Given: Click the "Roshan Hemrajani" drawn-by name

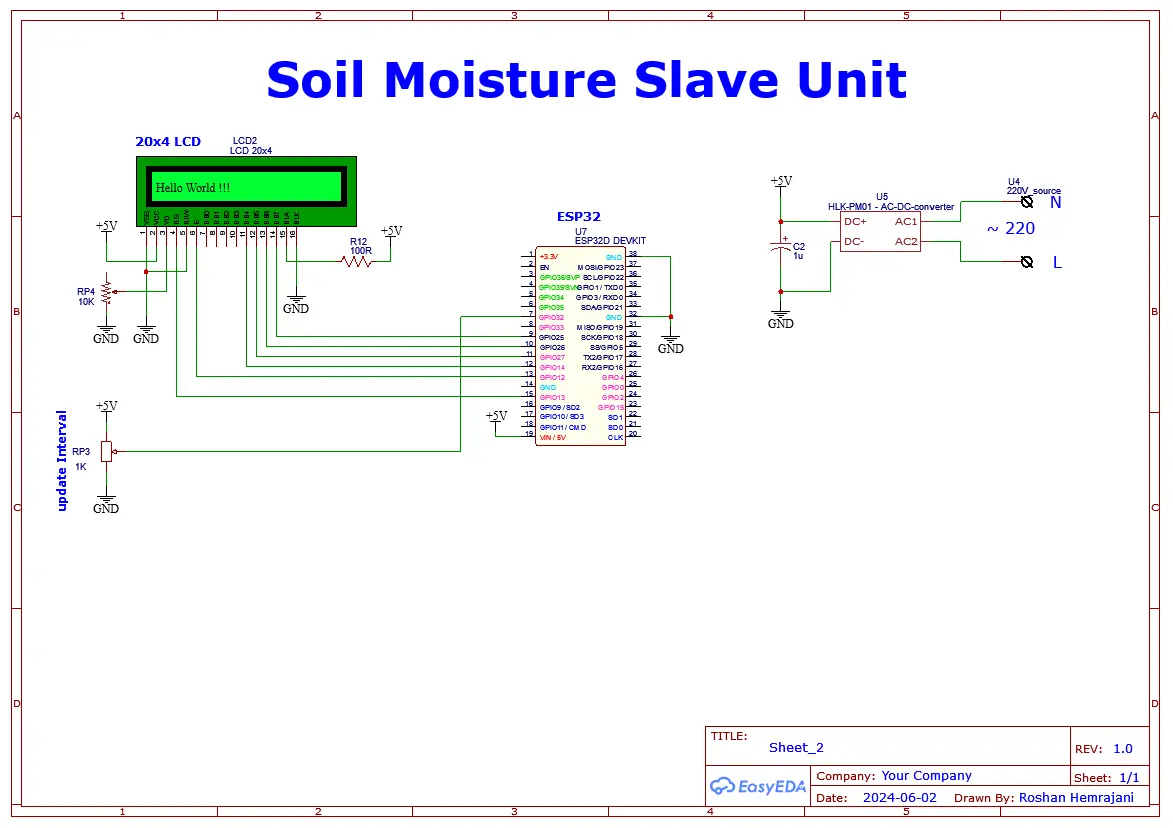Looking at the screenshot, I should click(x=1076, y=797).
